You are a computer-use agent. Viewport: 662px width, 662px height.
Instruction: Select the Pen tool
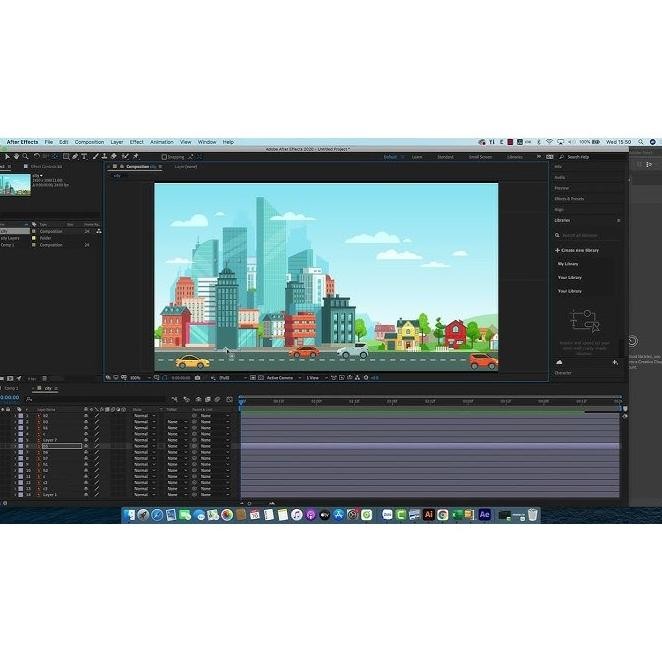(x=75, y=157)
